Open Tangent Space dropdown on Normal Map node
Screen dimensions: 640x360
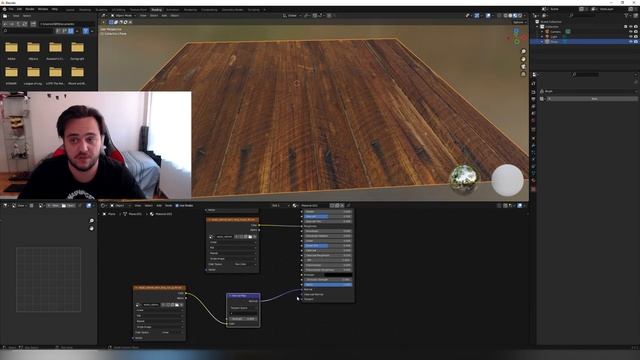tap(243, 308)
